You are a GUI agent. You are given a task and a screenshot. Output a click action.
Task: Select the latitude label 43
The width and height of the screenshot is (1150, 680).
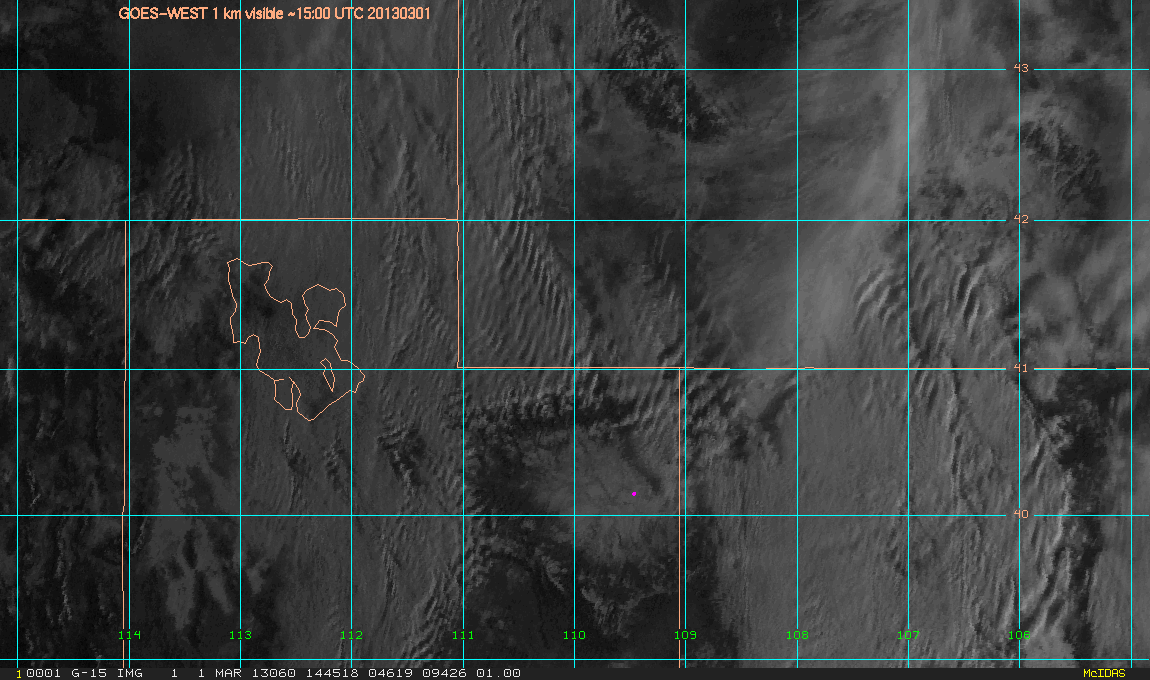[1021, 68]
